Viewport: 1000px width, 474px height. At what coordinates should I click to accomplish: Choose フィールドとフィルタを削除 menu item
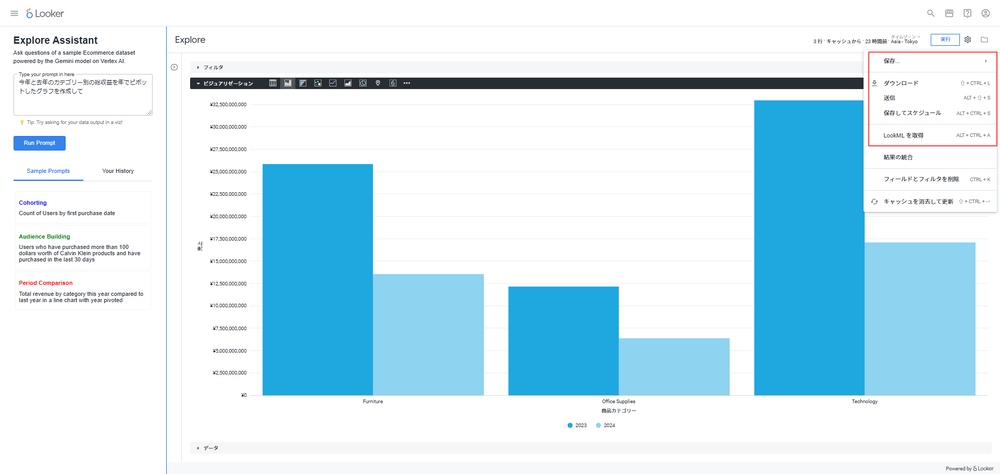coord(930,179)
